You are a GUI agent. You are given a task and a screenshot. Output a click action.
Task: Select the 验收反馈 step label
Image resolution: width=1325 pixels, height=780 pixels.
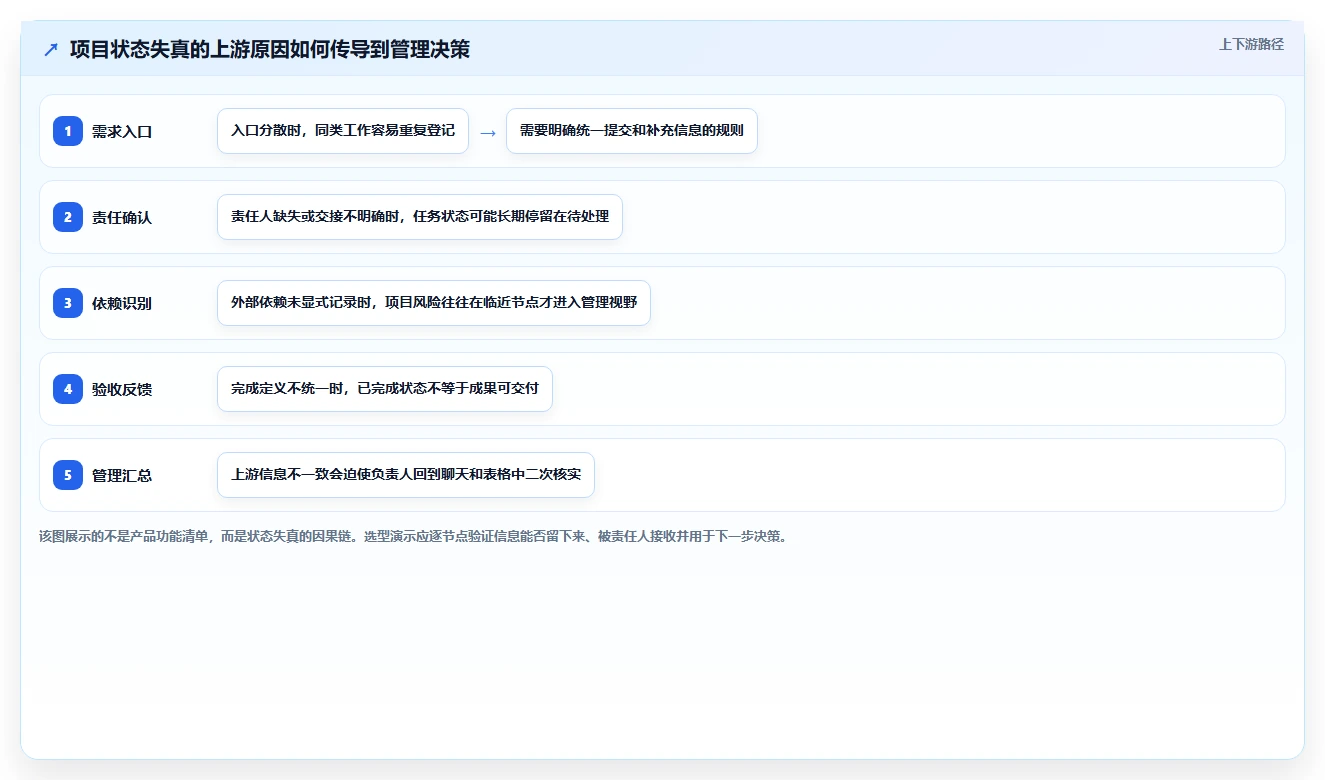click(x=122, y=389)
